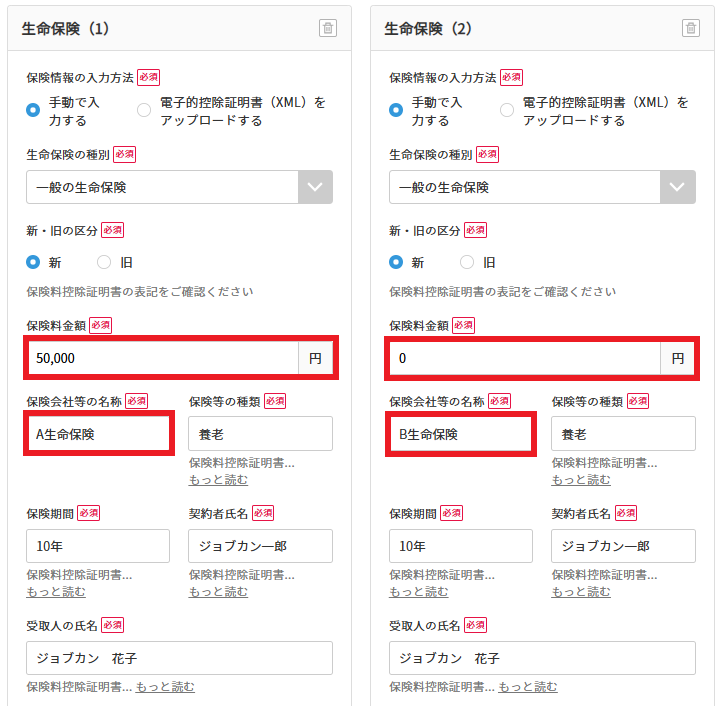Select XML upload option in 生命保険(2)
The width and height of the screenshot is (724, 706).
pos(507,110)
